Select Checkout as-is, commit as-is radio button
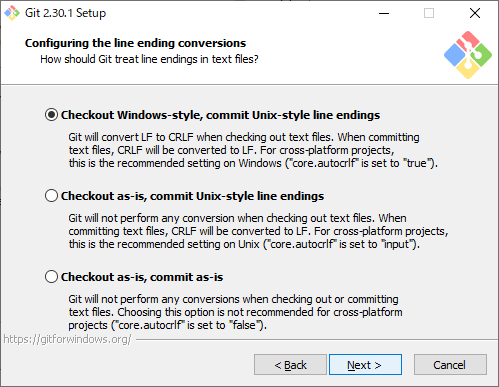This screenshot has height=387, width=499. 51,277
